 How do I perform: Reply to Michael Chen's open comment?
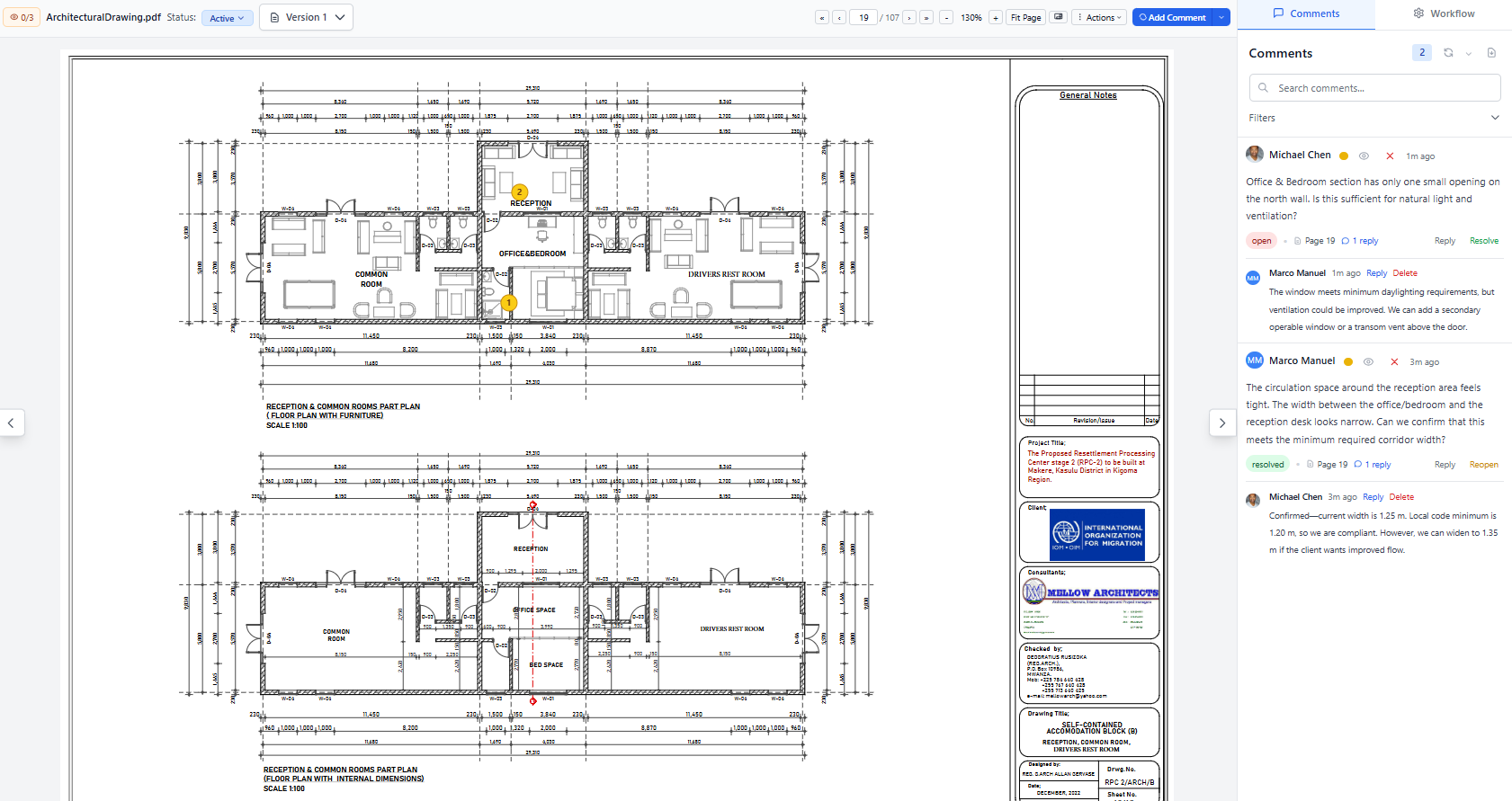click(1445, 241)
